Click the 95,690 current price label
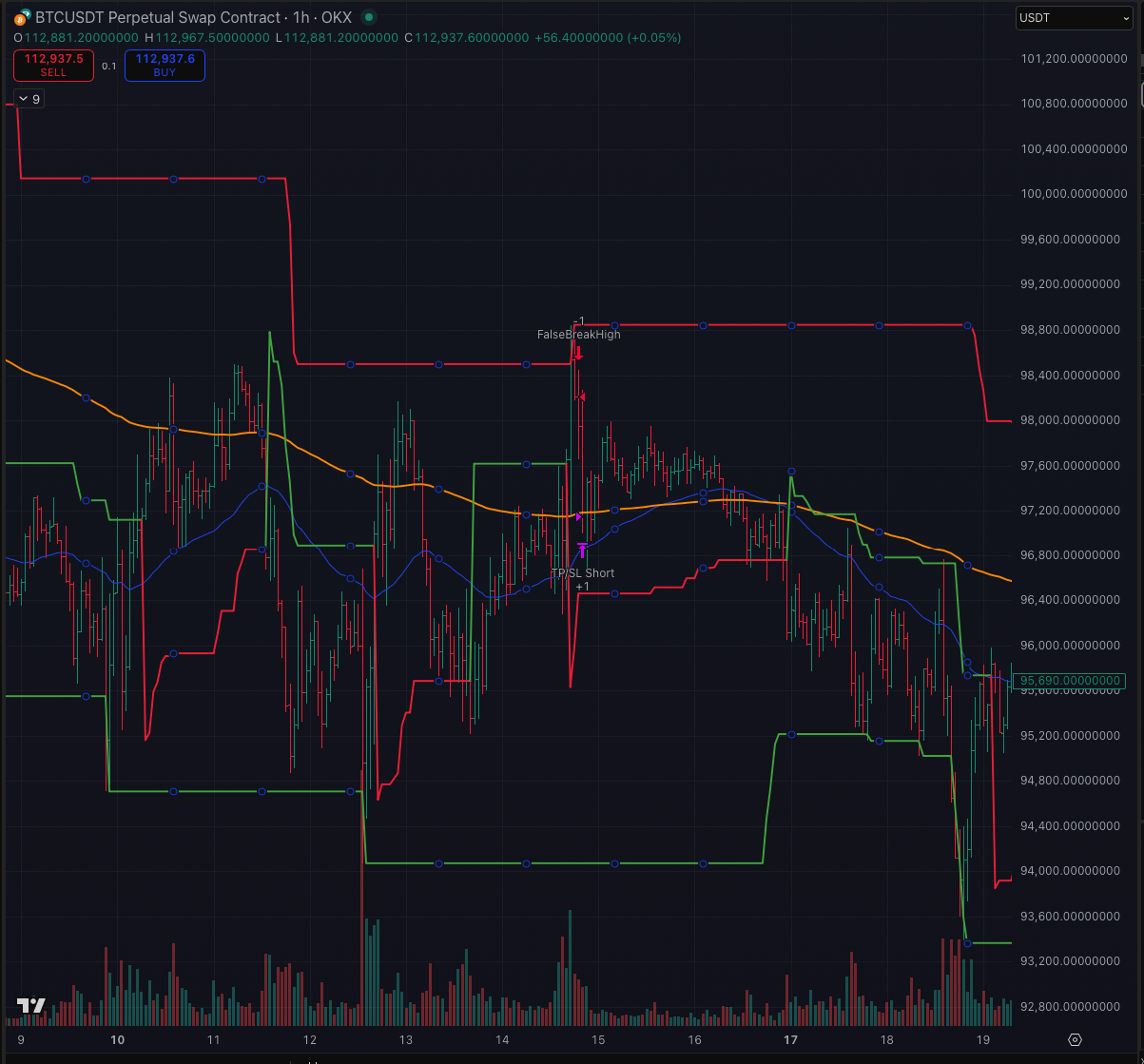Screen dimensions: 1144x1064 point(1070,681)
